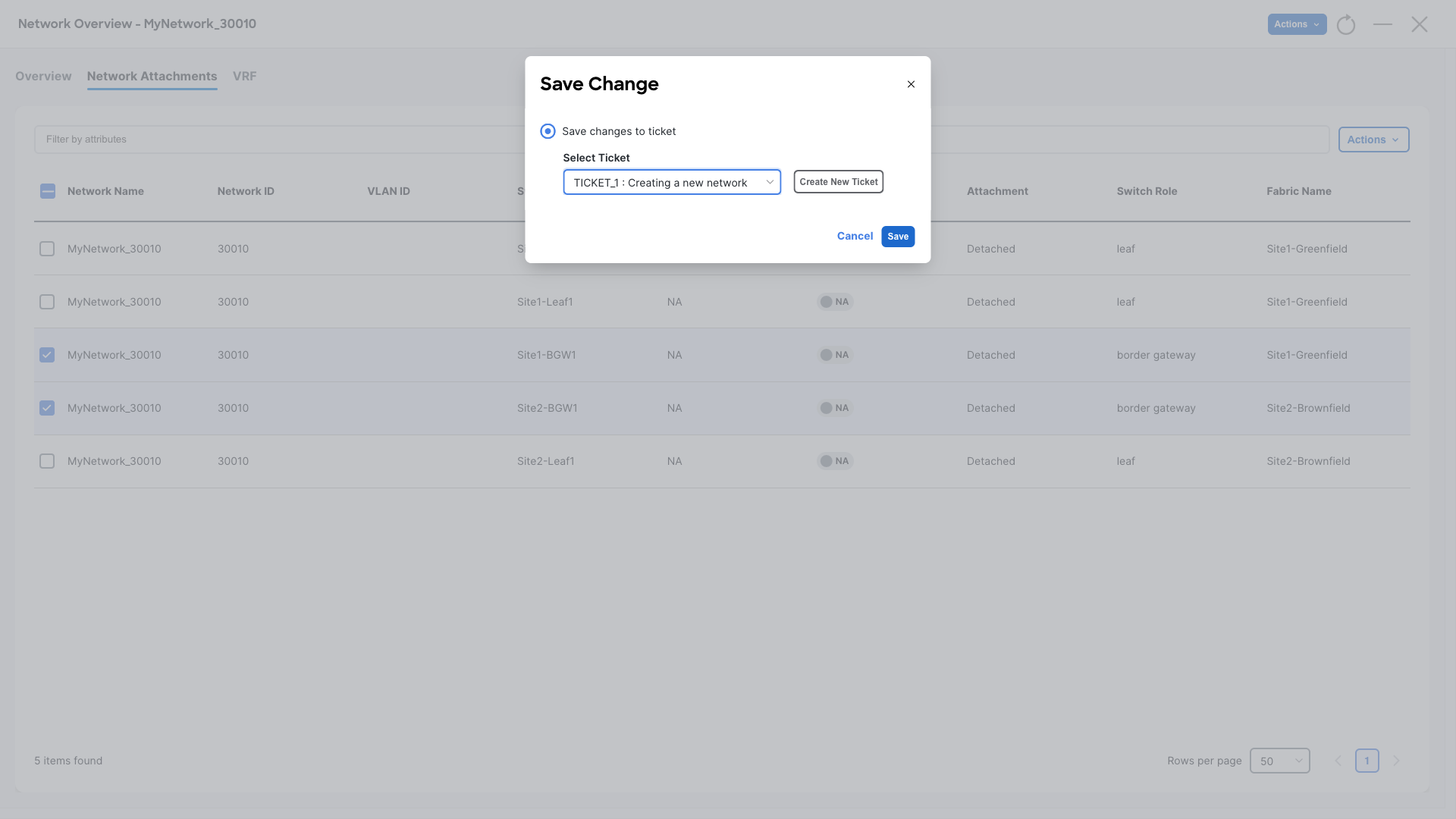Image resolution: width=1456 pixels, height=819 pixels.
Task: Open the top-right blue Actions dropdown
Action: point(1297,24)
